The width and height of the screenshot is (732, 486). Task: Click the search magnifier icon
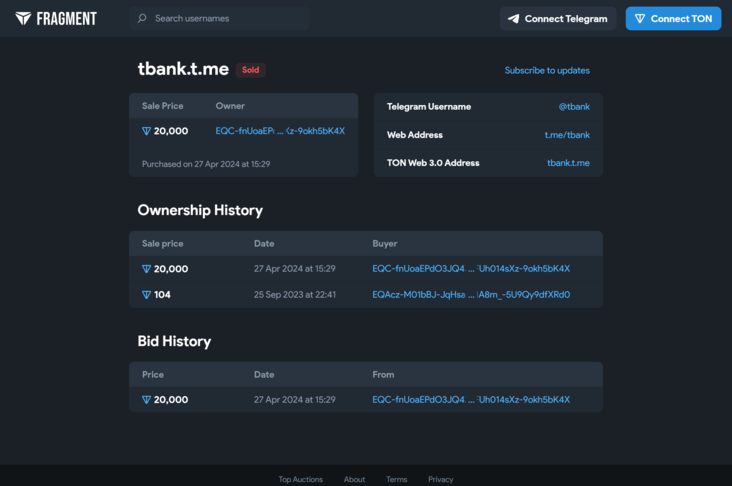click(x=142, y=18)
